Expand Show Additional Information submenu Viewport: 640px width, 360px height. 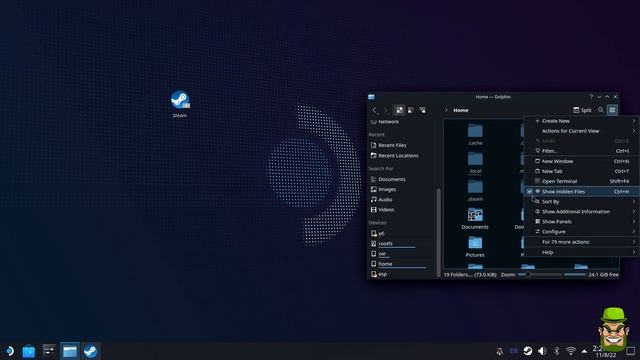[582, 211]
